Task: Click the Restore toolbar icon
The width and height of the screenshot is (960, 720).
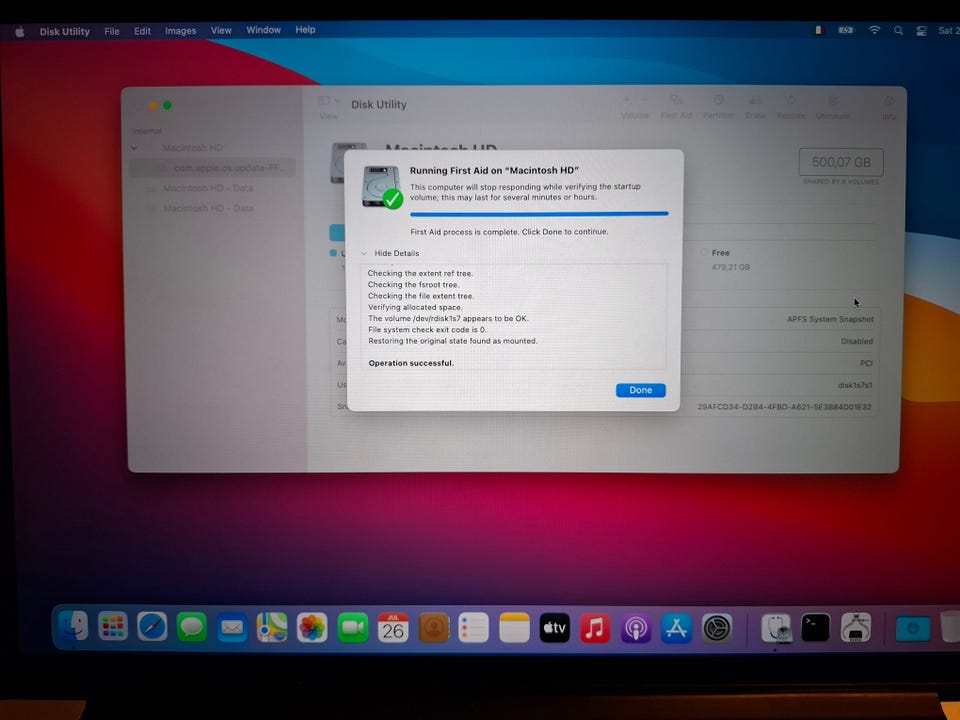Action: 791,100
